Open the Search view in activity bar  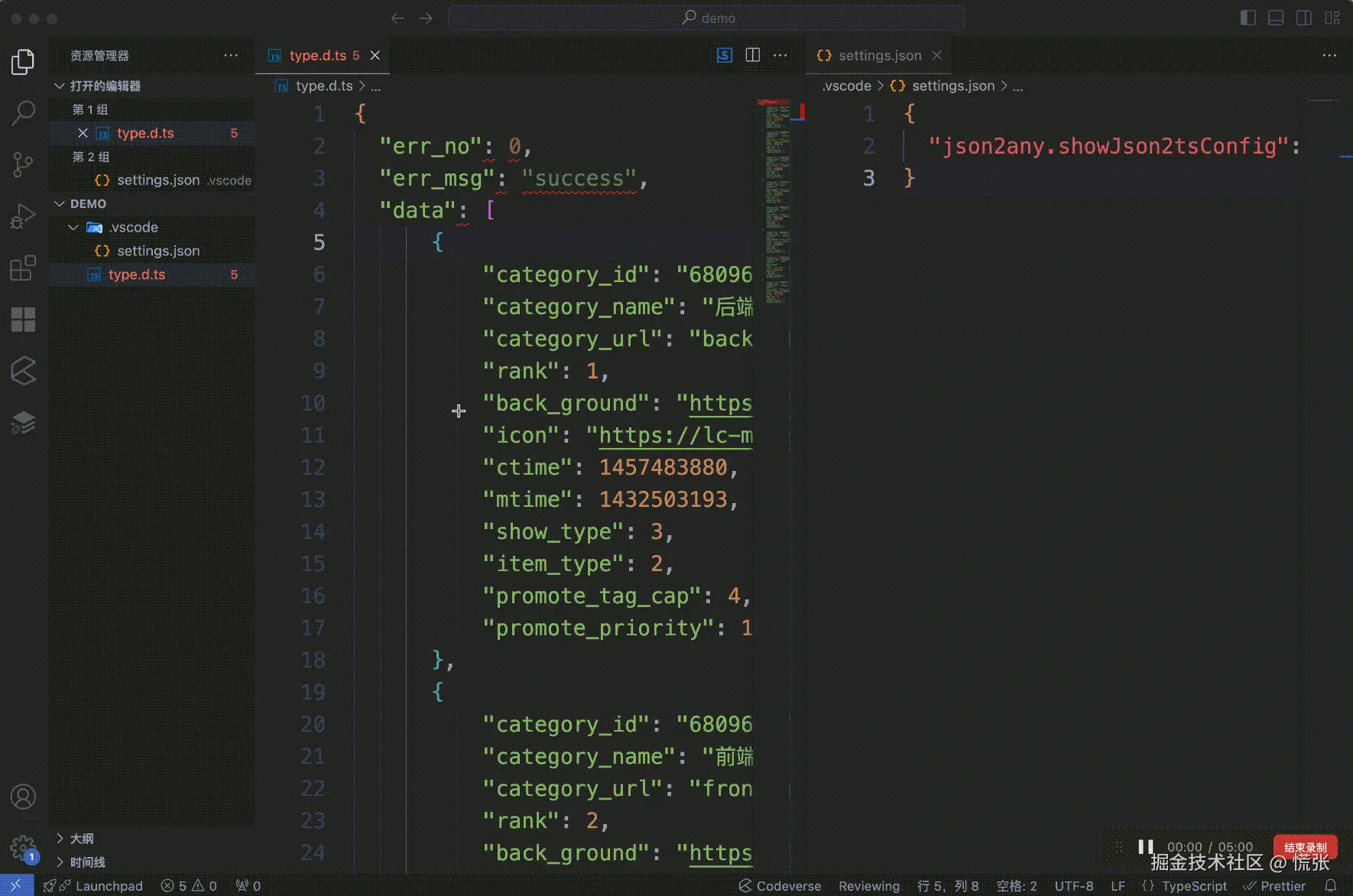tap(23, 113)
